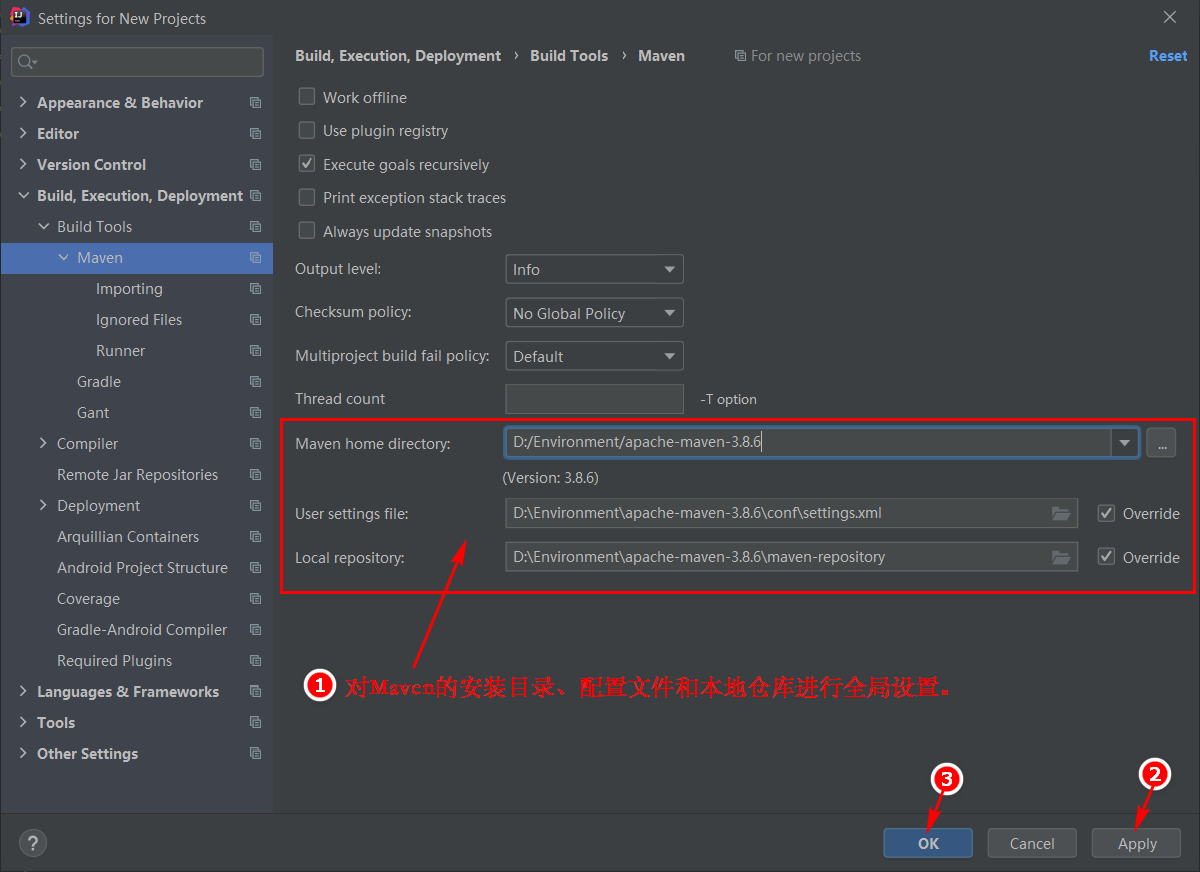Viewport: 1200px width, 872px height.
Task: Collapse the Maven tree node
Action: [63, 258]
